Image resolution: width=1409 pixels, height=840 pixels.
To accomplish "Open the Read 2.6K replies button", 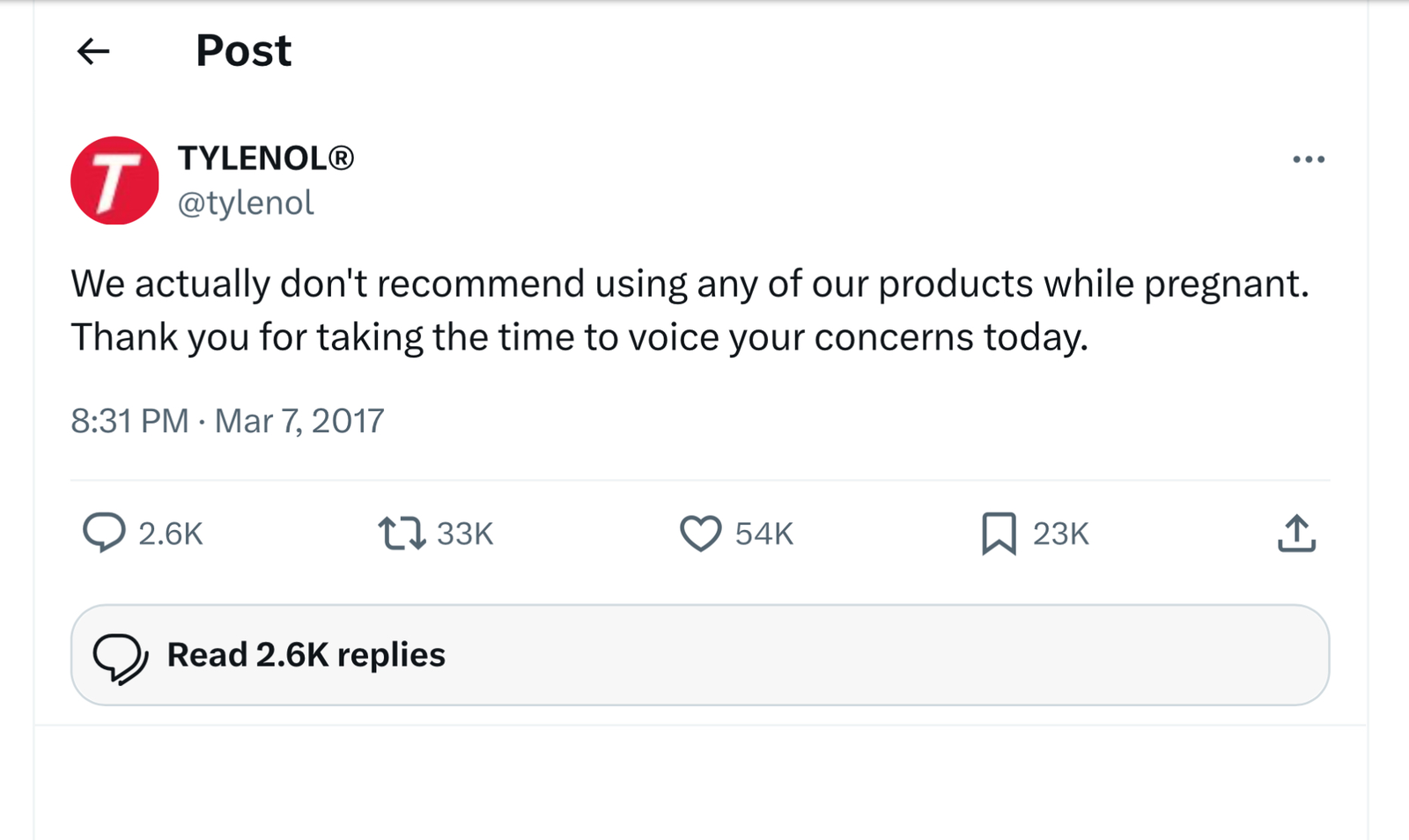I will coord(699,655).
